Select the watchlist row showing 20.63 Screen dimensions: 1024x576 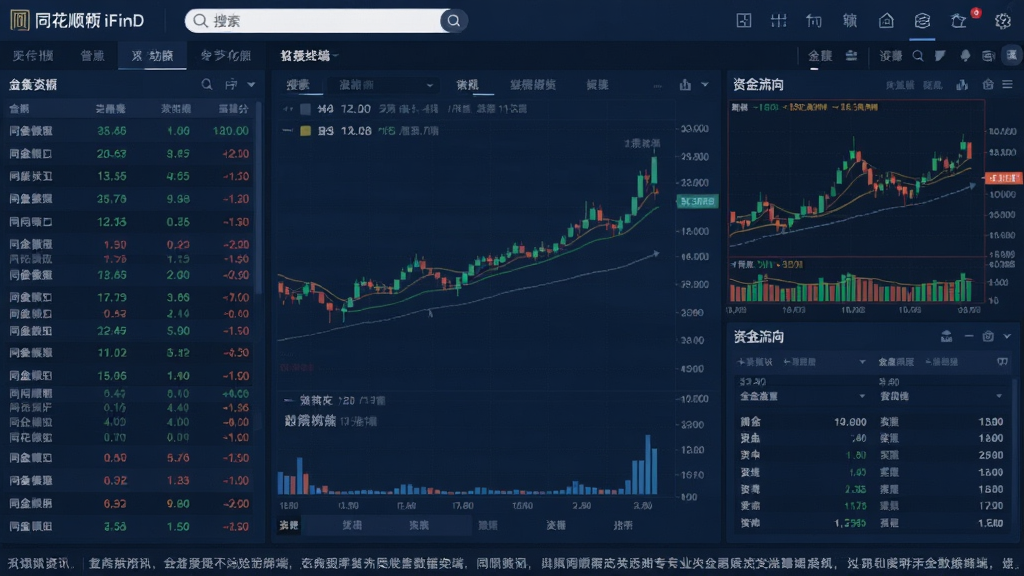[129, 153]
